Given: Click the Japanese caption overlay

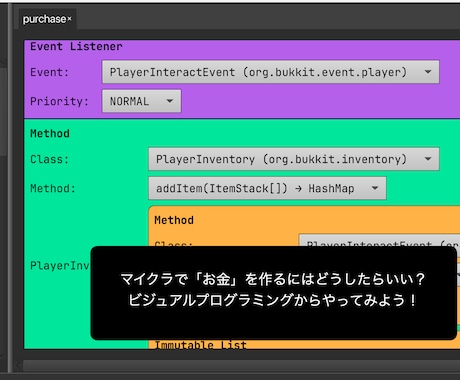Looking at the screenshot, I should coord(273,293).
